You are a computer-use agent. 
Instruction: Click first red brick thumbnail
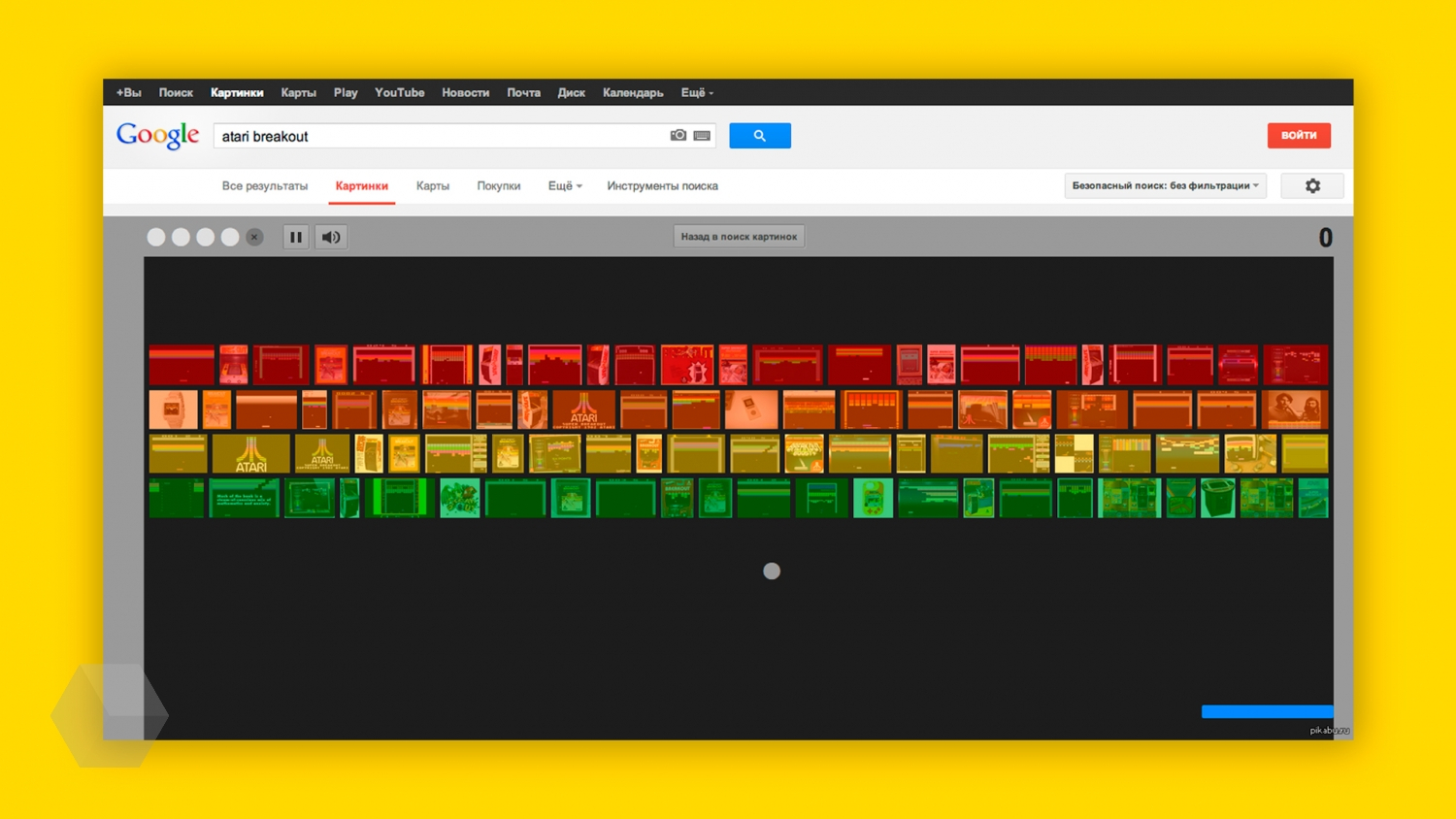(x=182, y=365)
